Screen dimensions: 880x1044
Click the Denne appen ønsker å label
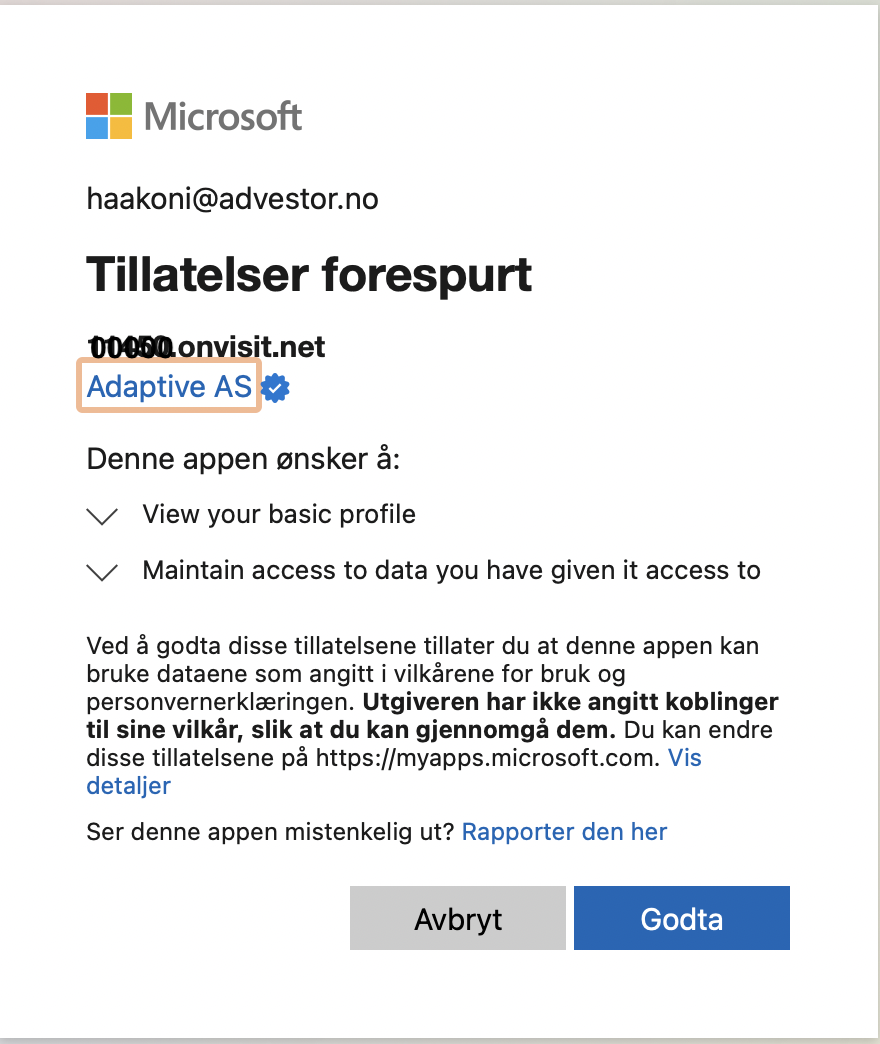[x=243, y=459]
